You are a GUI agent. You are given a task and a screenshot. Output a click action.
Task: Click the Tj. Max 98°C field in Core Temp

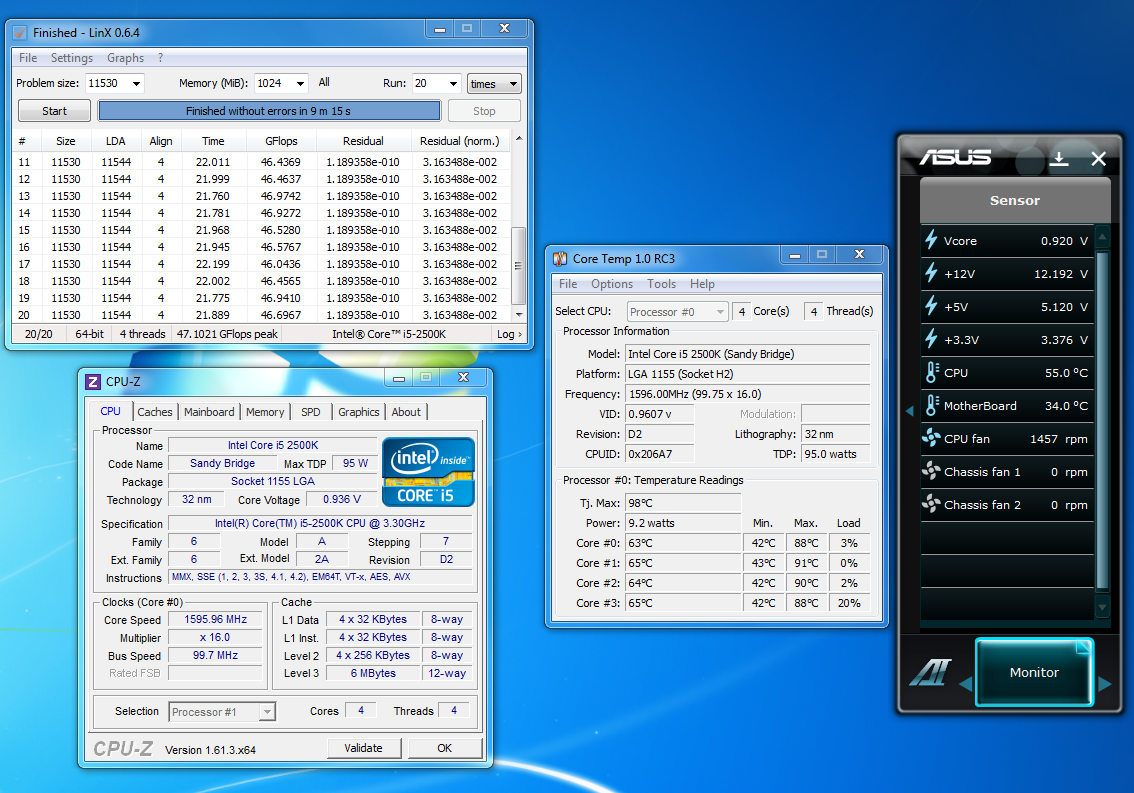coord(683,503)
